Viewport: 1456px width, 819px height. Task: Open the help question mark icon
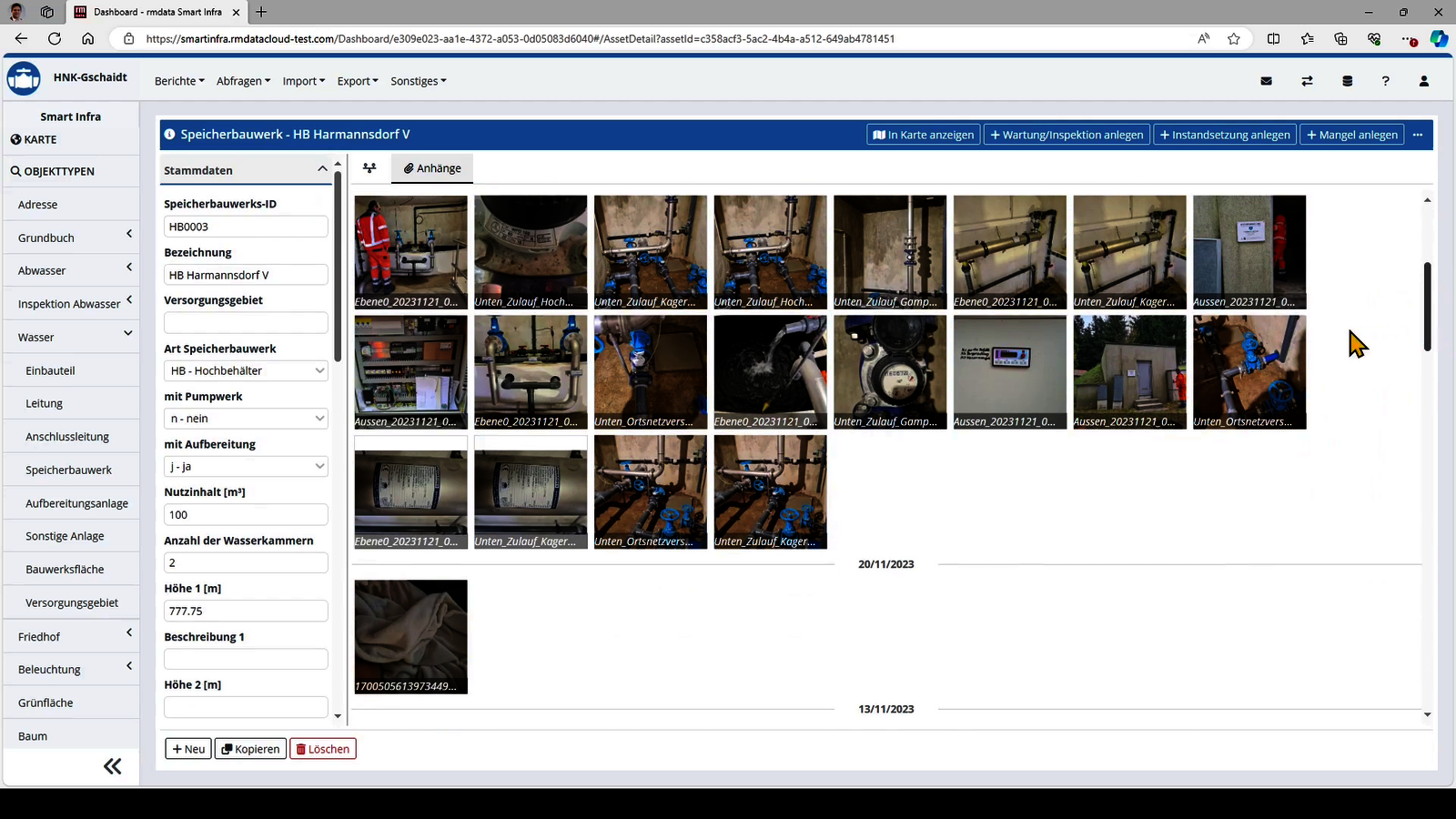1385,81
